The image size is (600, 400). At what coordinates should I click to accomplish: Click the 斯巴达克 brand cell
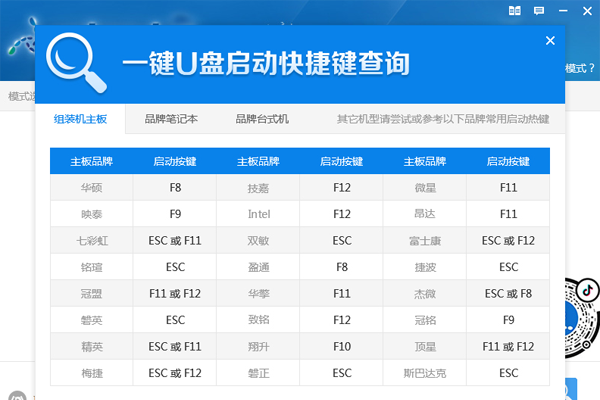425,373
